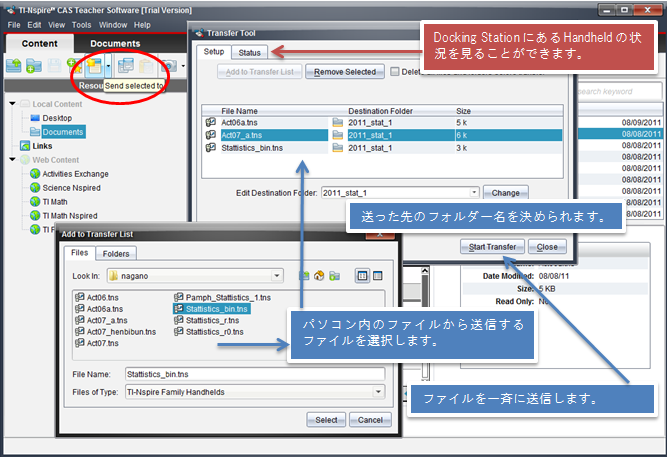Select Links in the Resources tree

tap(42, 146)
